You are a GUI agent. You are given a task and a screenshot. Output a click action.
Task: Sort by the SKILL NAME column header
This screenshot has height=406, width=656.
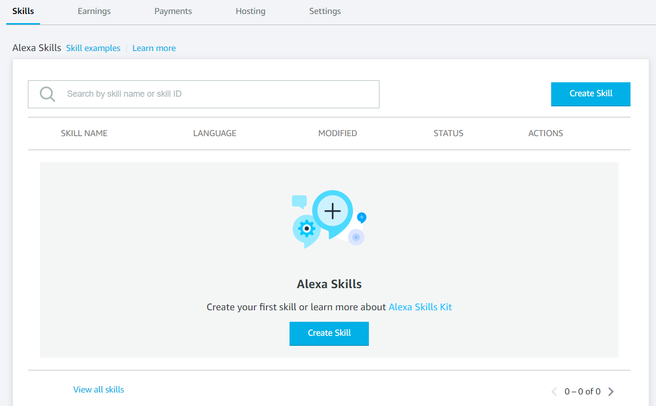(84, 133)
